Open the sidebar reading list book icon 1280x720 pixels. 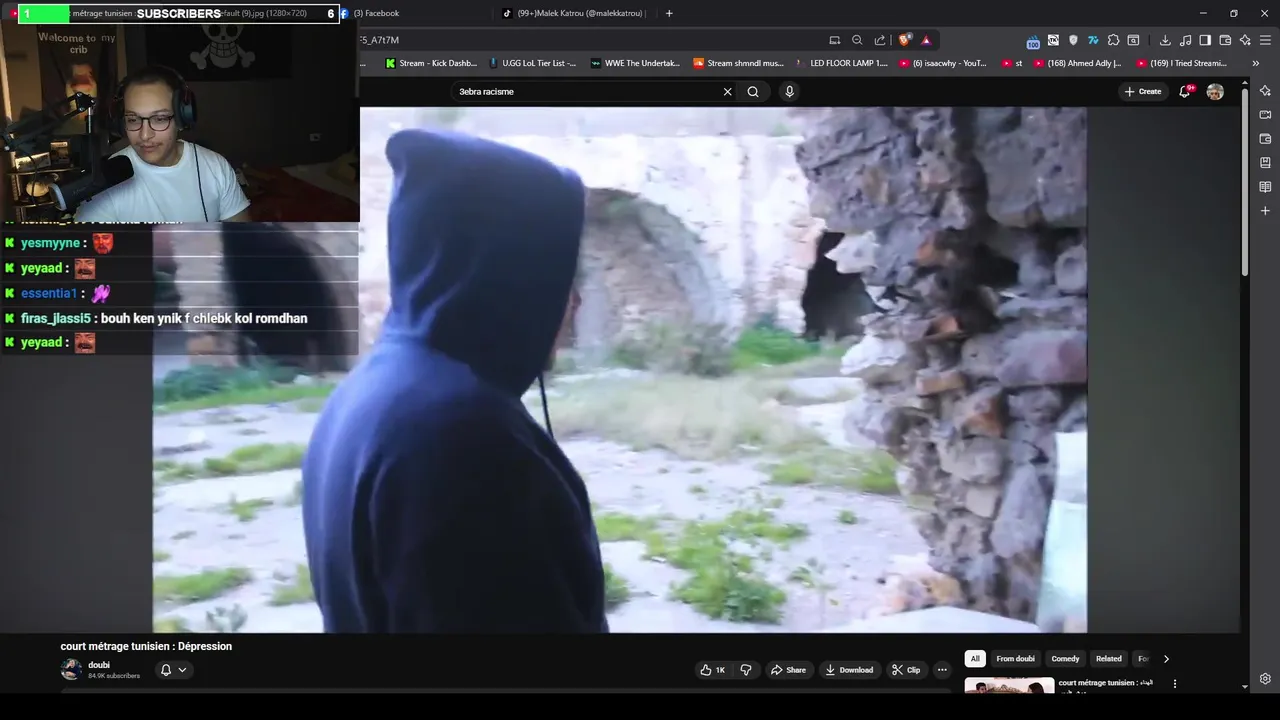point(1265,187)
